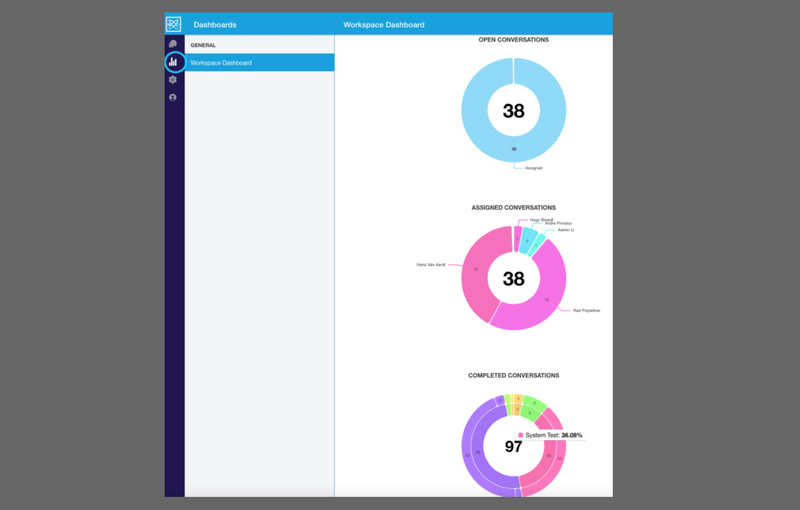Click the Rae Paylettner chart label
Image resolution: width=800 pixels, height=510 pixels.
pos(587,310)
